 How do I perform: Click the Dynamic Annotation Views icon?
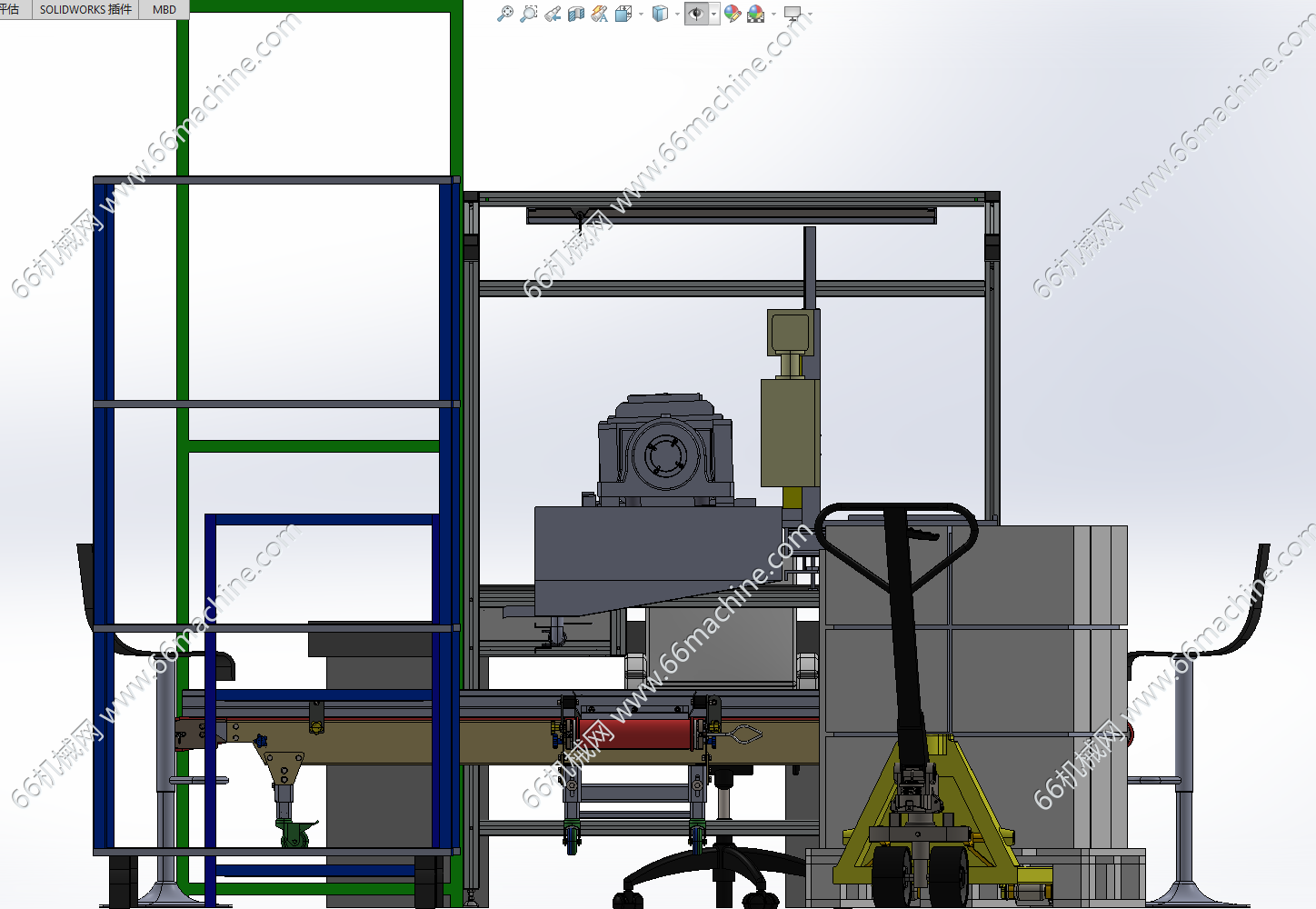[x=599, y=14]
